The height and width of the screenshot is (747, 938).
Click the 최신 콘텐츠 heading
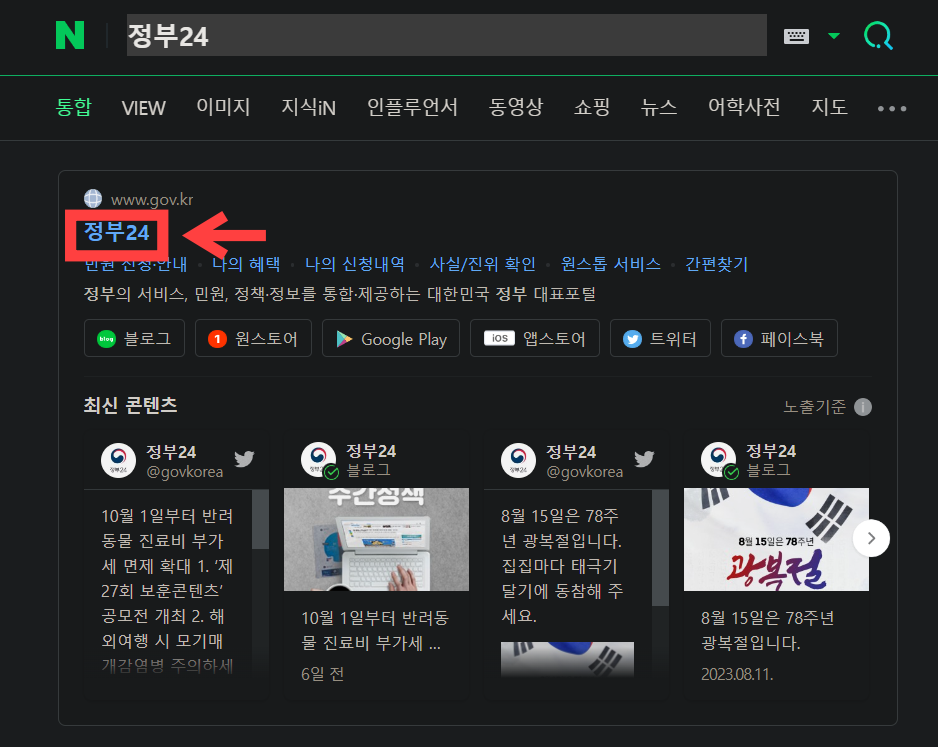tap(130, 405)
